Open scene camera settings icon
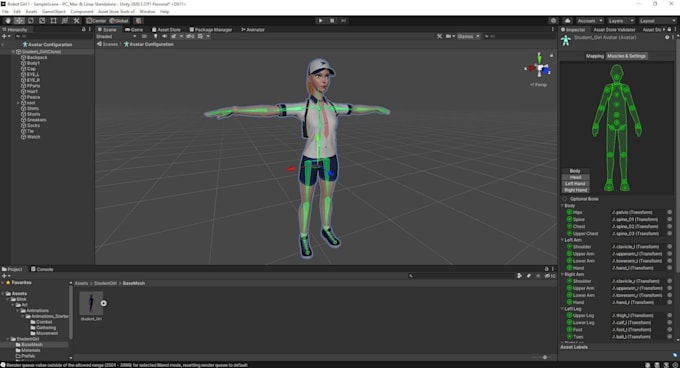Screen dimensions: 680x368 click(448, 36)
